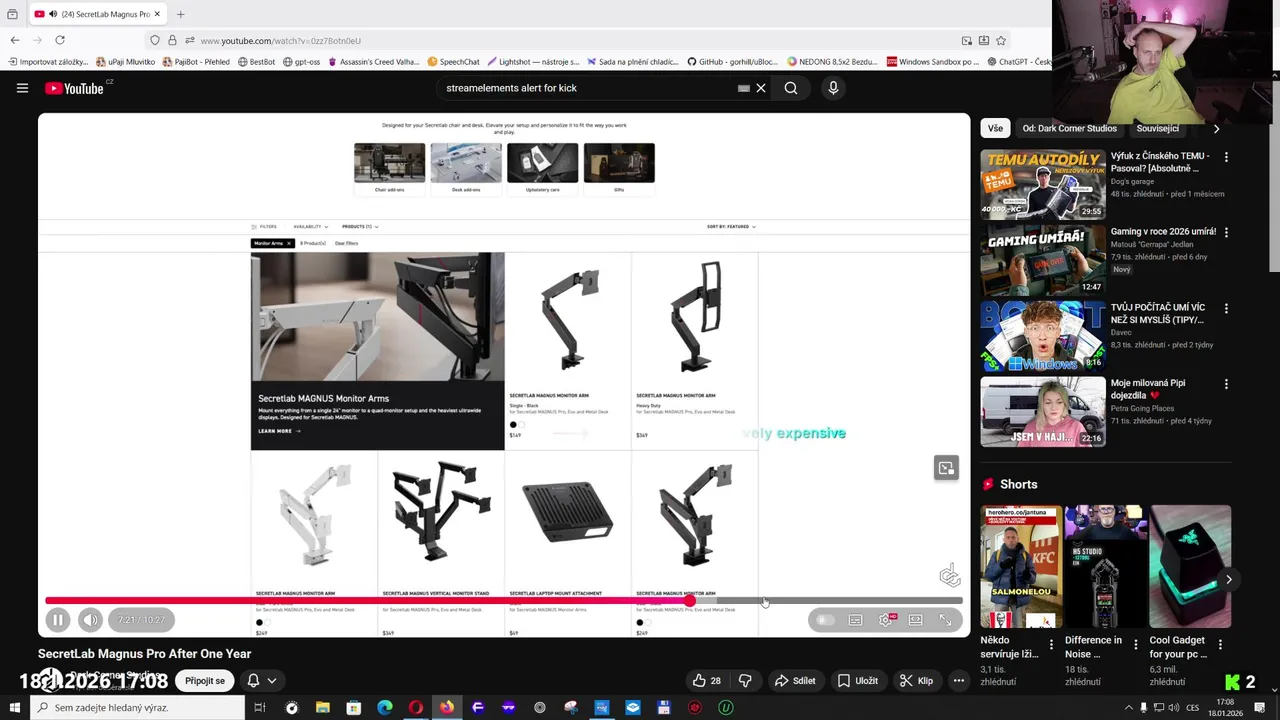Open the YouTube hamburger guide menu
The height and width of the screenshot is (720, 1280).
pos(22,88)
